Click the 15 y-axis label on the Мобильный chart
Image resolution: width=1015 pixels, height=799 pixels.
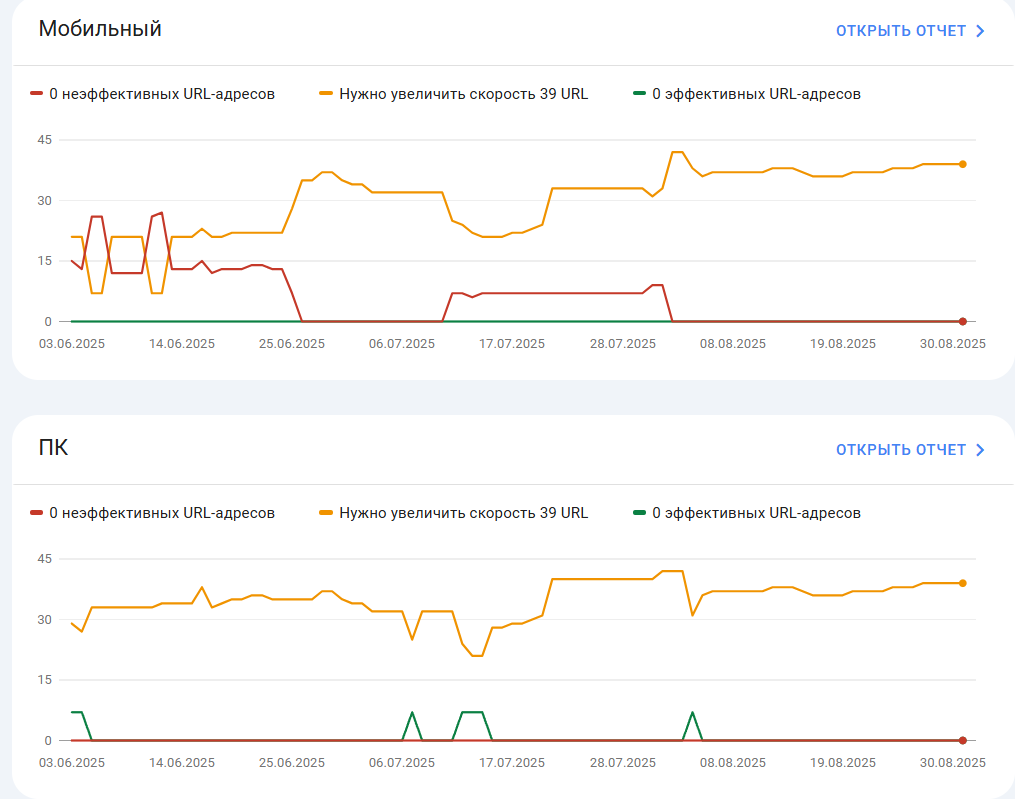(x=45, y=261)
